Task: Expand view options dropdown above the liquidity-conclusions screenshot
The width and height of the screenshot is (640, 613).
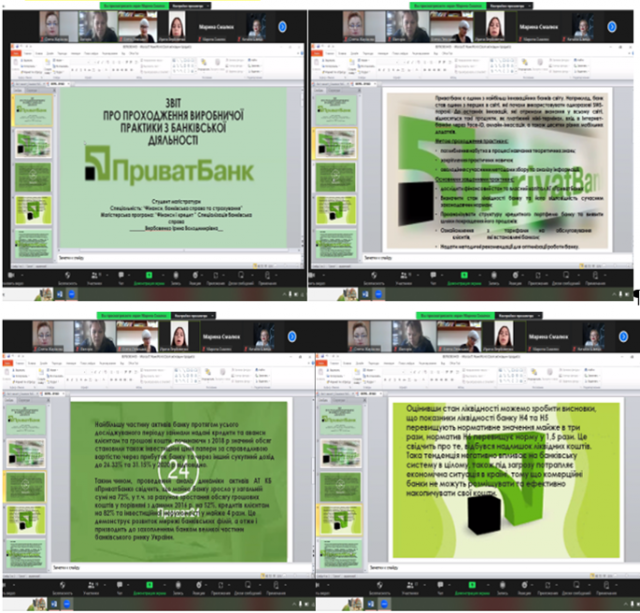Action: (x=518, y=315)
